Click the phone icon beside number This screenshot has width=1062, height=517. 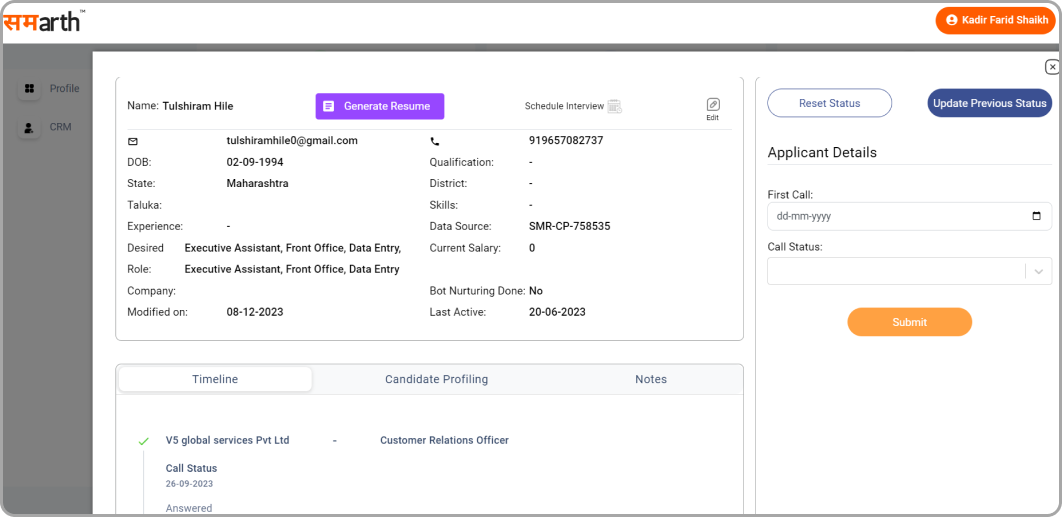click(x=435, y=142)
